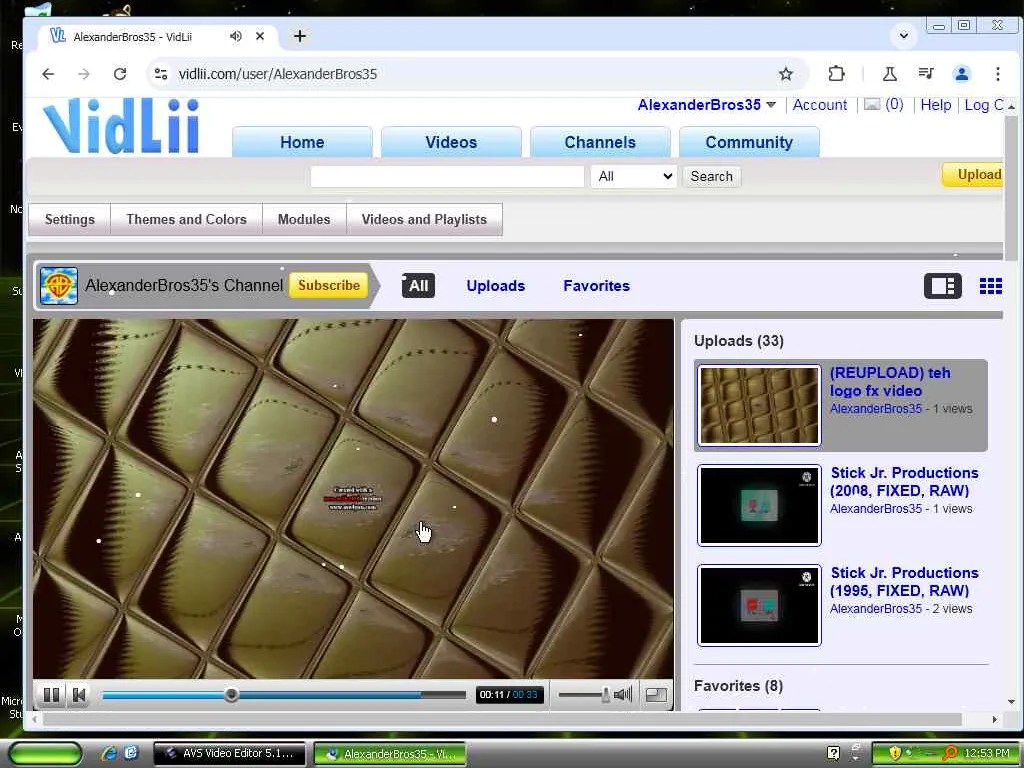Open the Extensions puzzle icon
This screenshot has width=1024, height=768.
pos(836,74)
